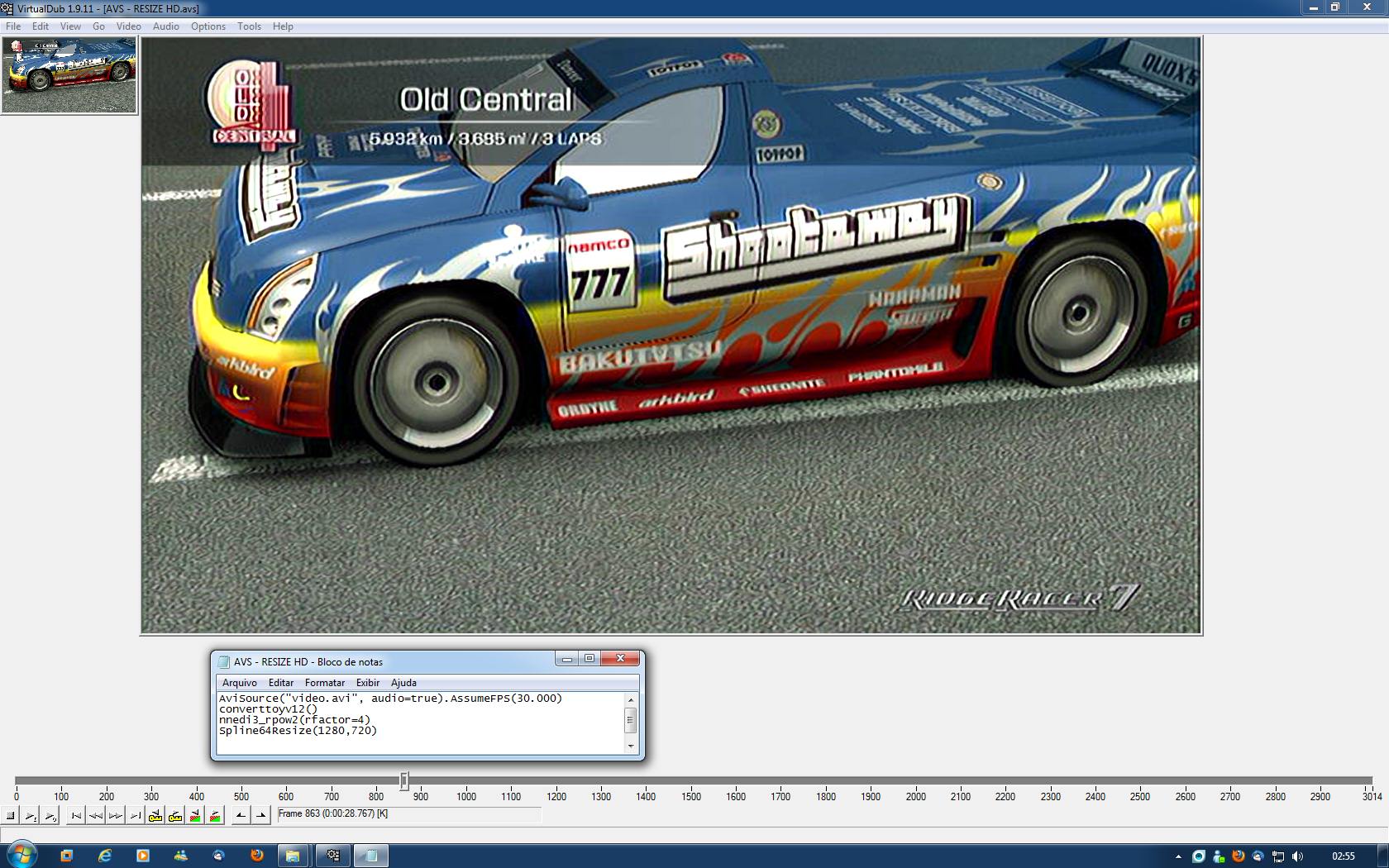Viewport: 1389px width, 868px height.
Task: Click Show desktop button at taskbar end
Action: pyautogui.click(x=1383, y=856)
